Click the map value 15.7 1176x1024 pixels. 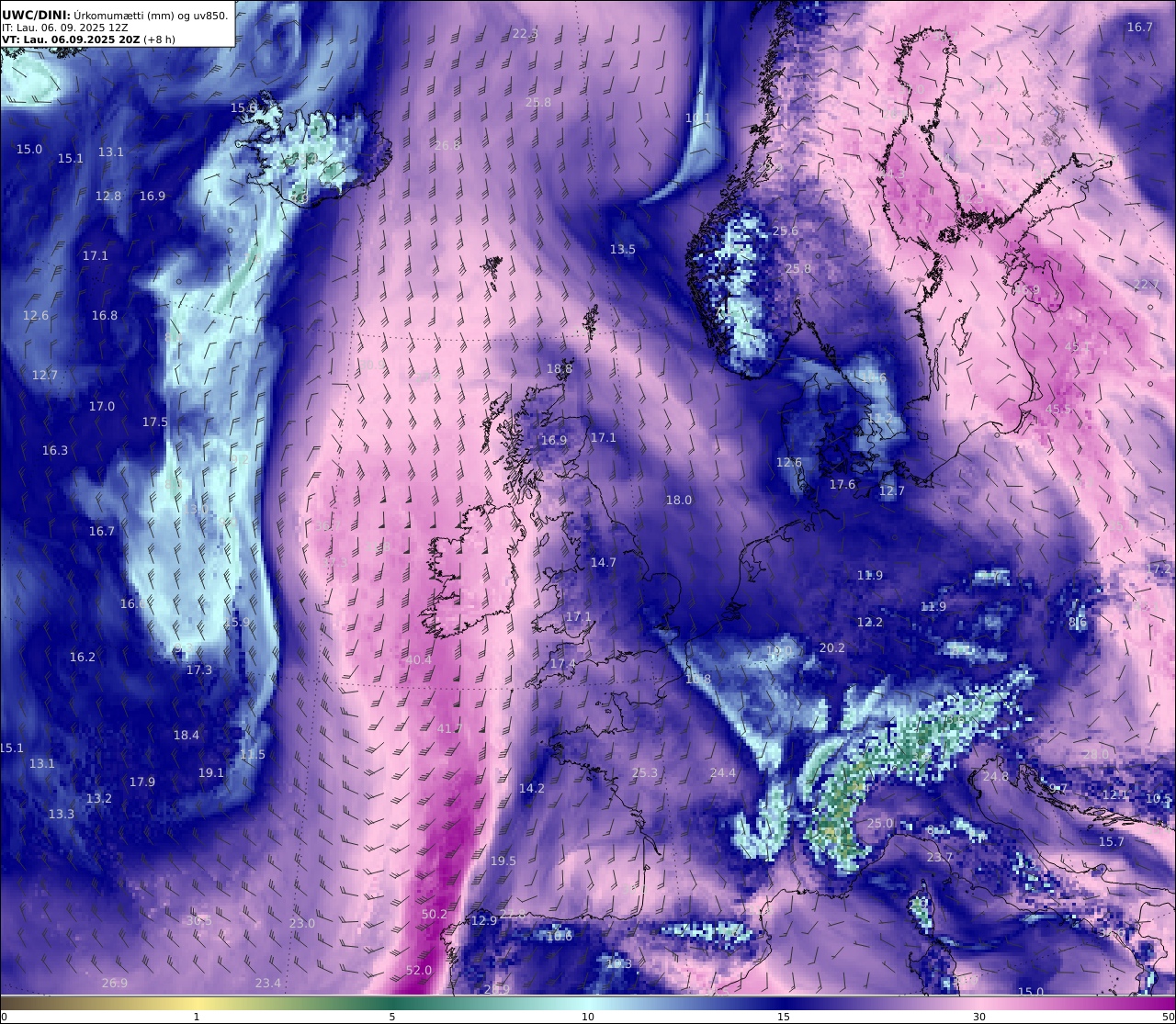click(1112, 842)
